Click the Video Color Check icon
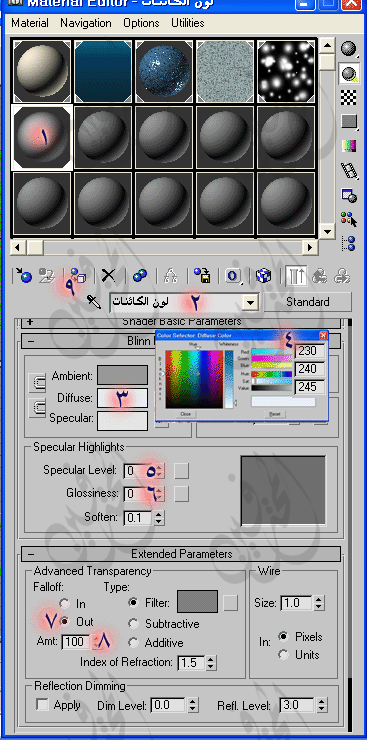Image resolution: width=367 pixels, height=740 pixels. click(x=349, y=147)
